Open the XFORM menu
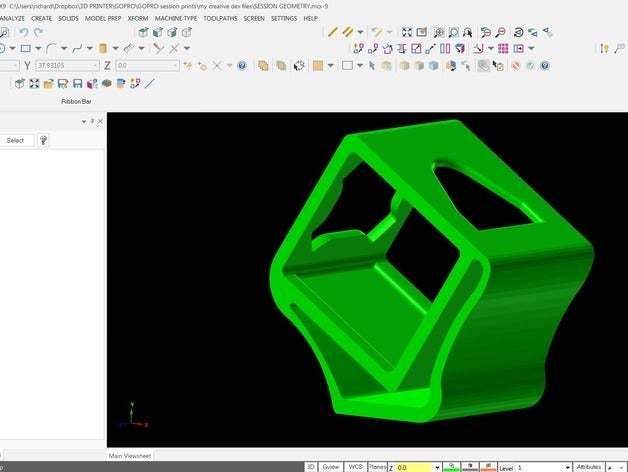The width and height of the screenshot is (628, 472). [138, 18]
